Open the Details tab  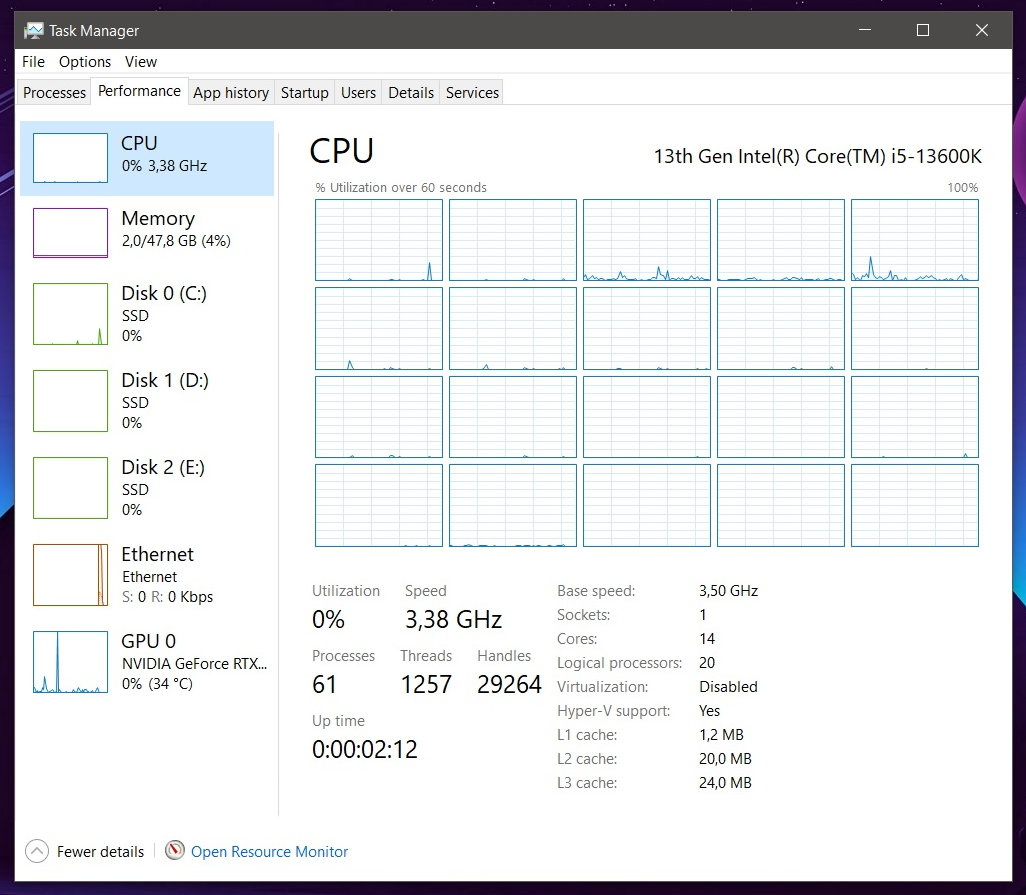[411, 92]
